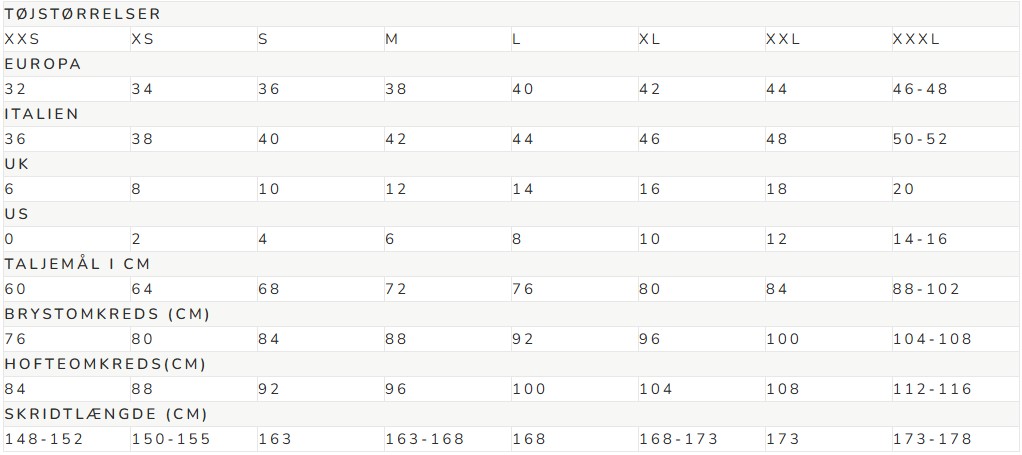1022x455 pixels.
Task: Select the waist 88-102 cm cell
Action: [x=926, y=289]
